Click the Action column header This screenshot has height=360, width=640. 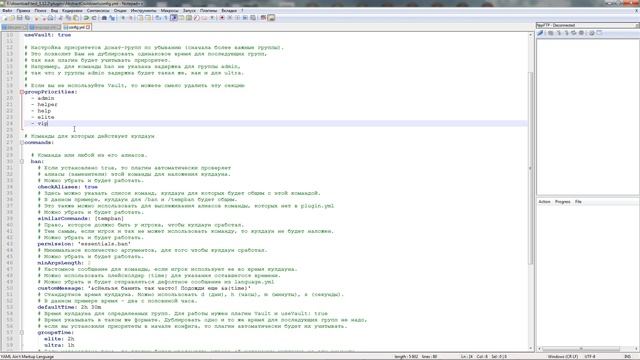coord(544,202)
